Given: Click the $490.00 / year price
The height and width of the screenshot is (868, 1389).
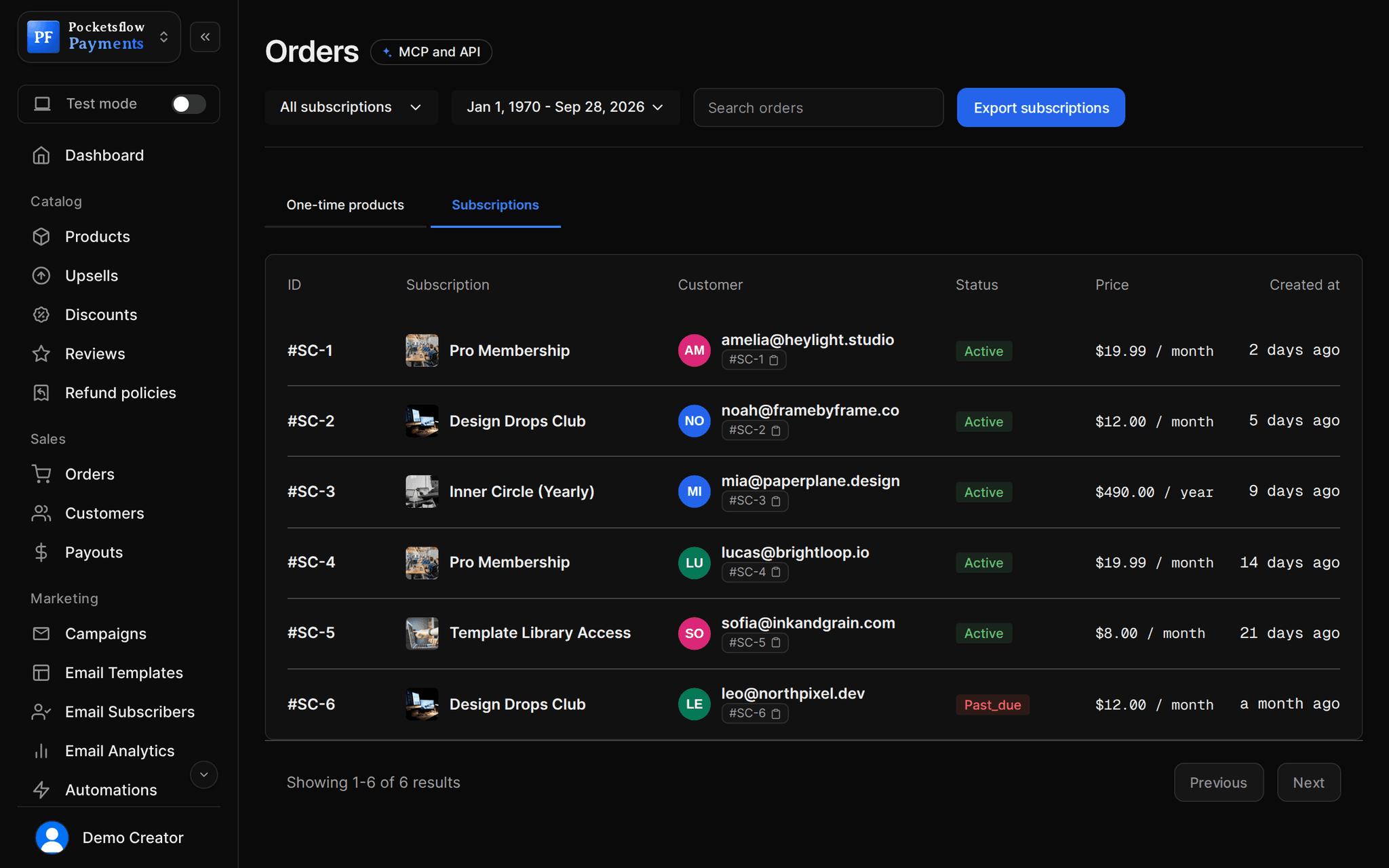Looking at the screenshot, I should (x=1154, y=492).
